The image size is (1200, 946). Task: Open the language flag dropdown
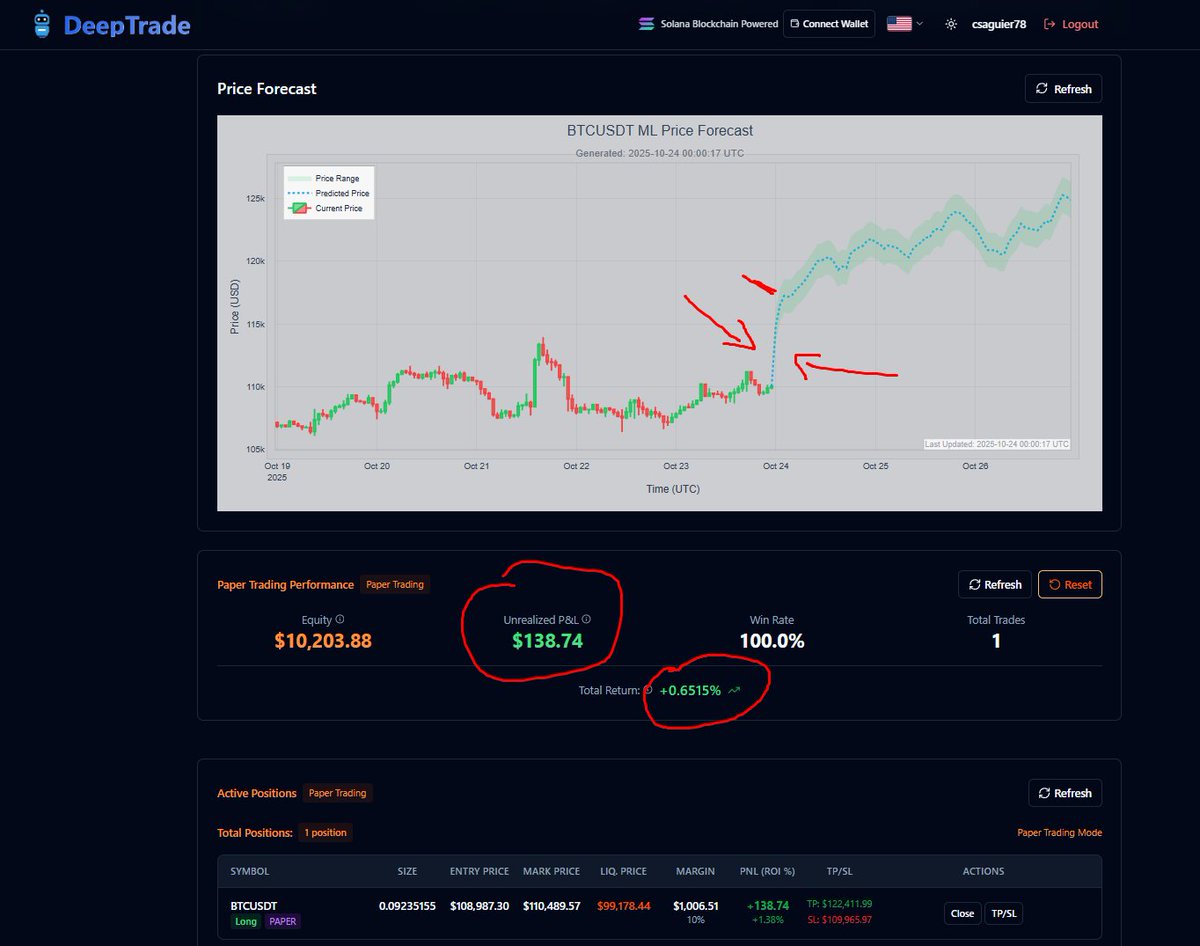click(903, 23)
